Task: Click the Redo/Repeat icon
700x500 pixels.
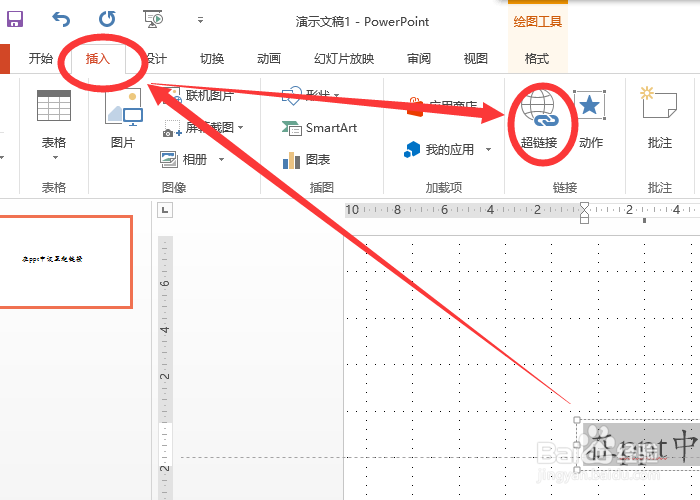Action: pyautogui.click(x=107, y=19)
